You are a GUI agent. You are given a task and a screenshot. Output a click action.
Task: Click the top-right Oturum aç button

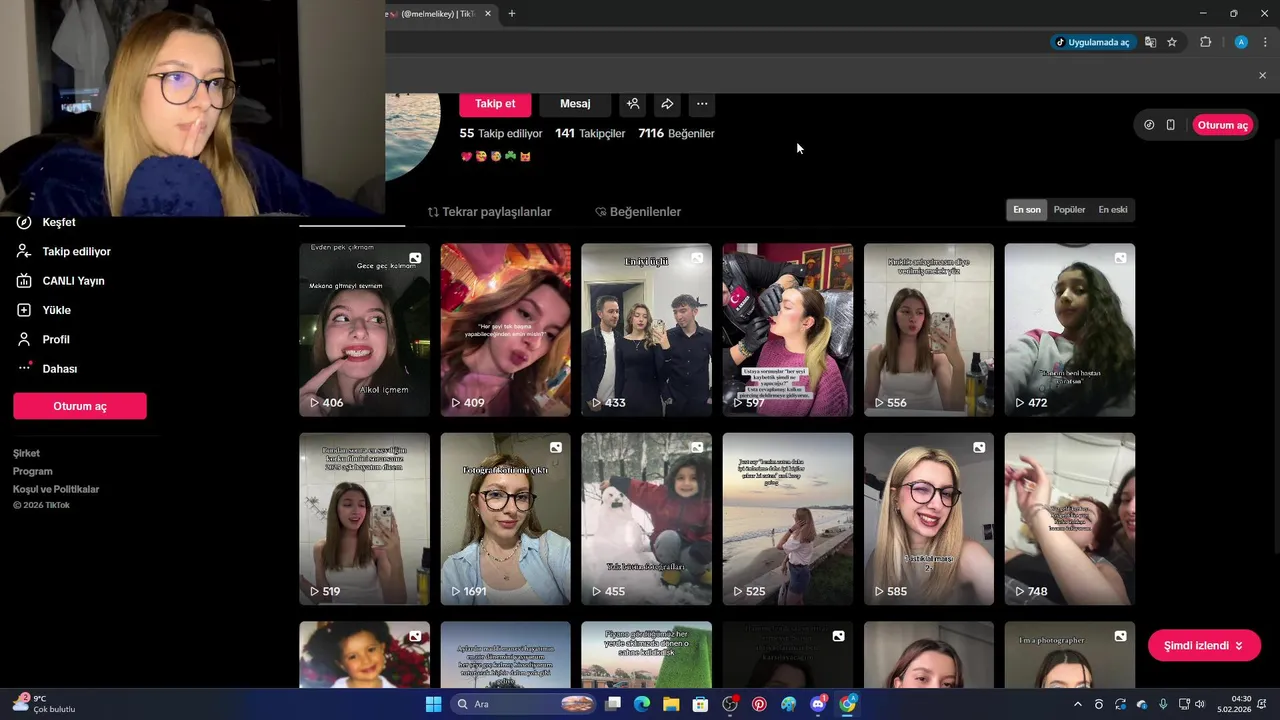pos(1223,125)
